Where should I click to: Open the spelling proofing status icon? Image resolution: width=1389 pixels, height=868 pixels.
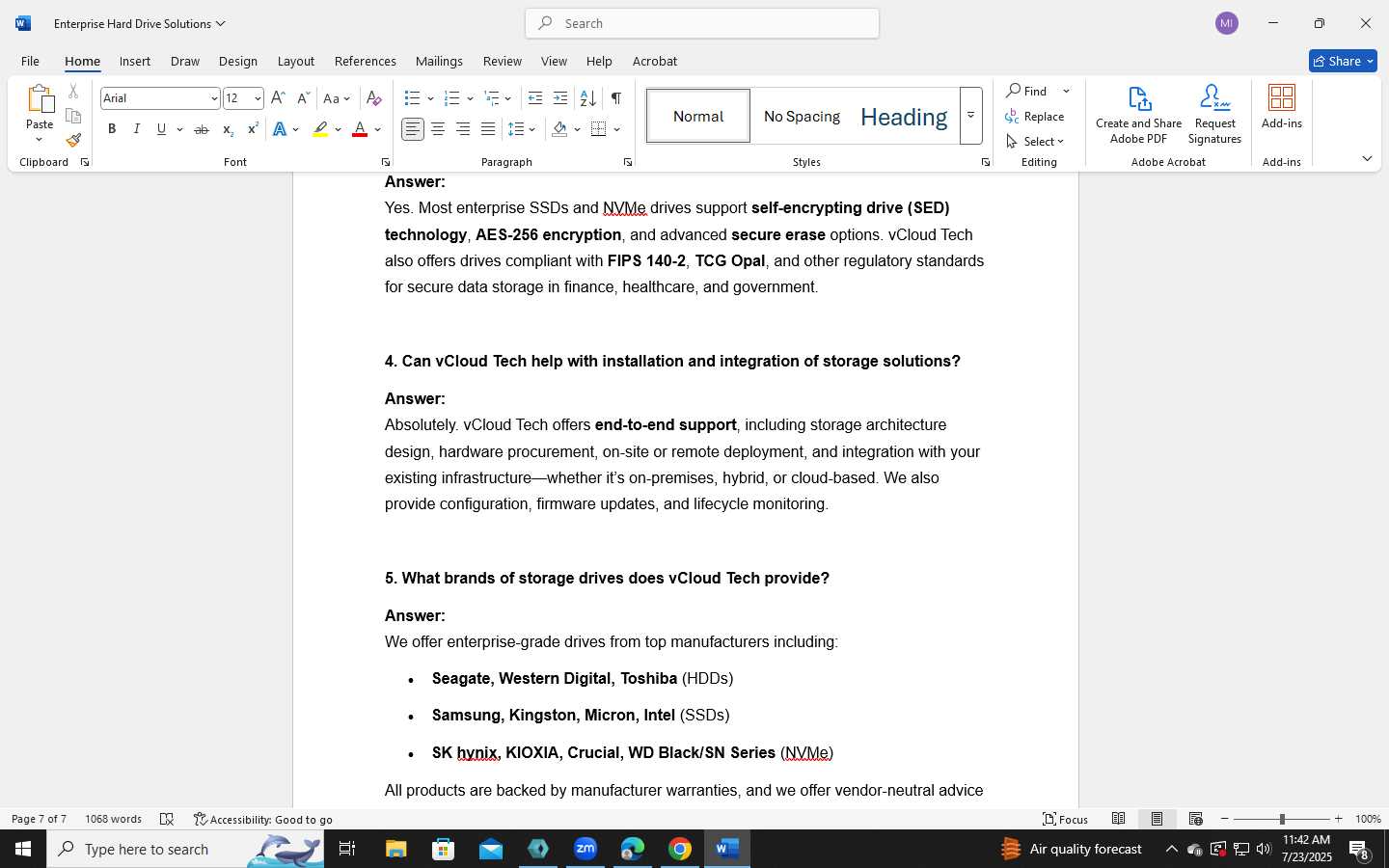click(x=167, y=819)
